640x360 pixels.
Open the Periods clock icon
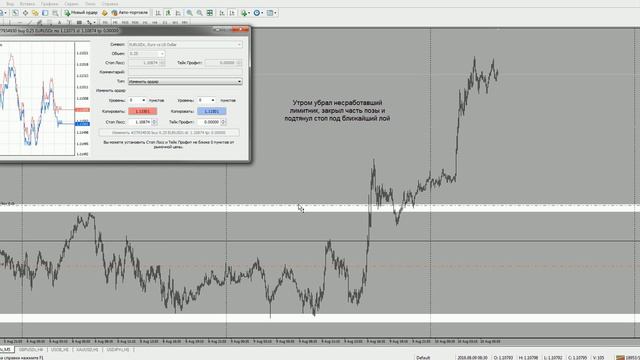pos(257,13)
